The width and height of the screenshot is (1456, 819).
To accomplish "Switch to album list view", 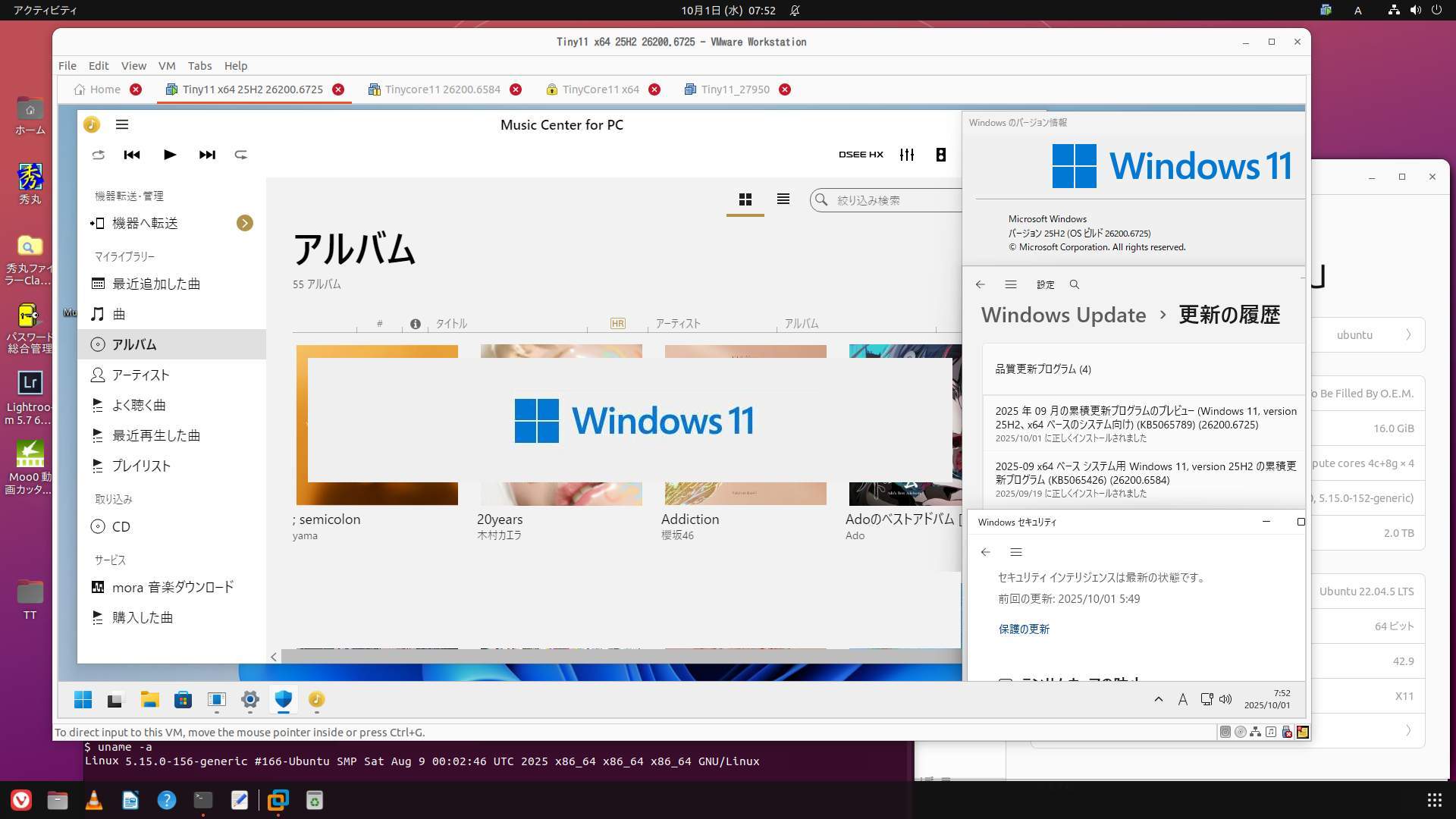I will pyautogui.click(x=783, y=199).
